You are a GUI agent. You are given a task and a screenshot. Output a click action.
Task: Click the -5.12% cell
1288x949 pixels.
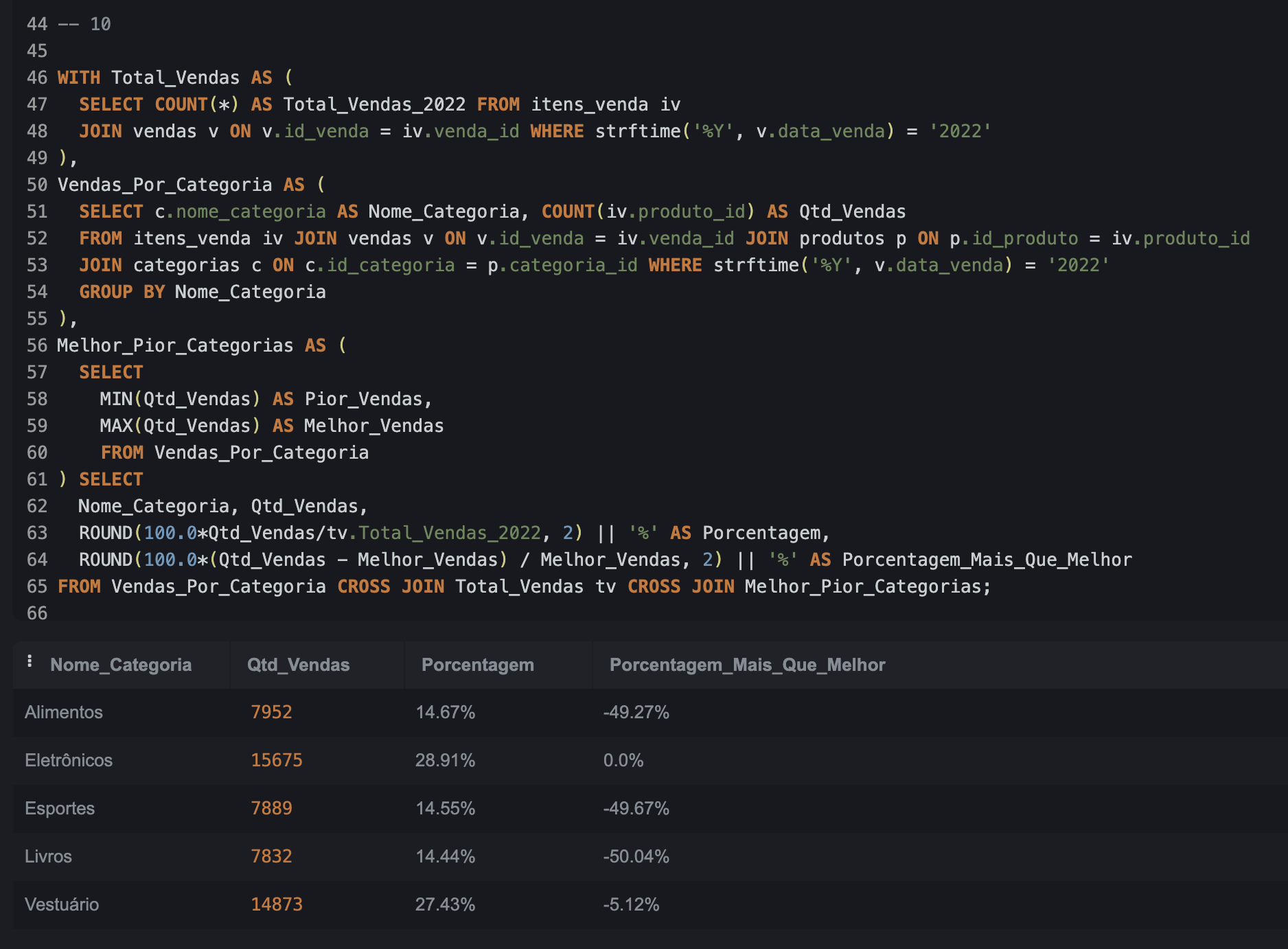click(x=632, y=904)
